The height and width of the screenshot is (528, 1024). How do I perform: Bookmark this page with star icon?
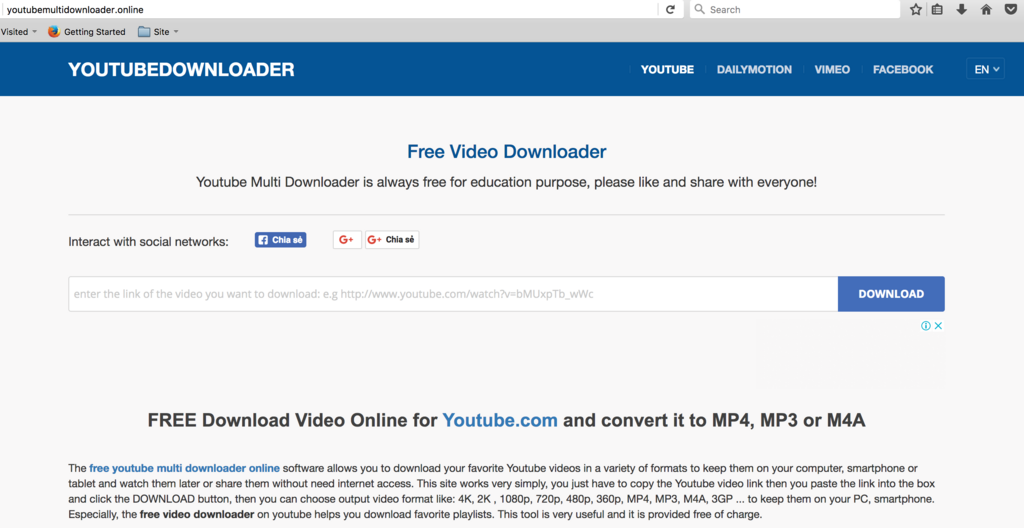point(916,9)
